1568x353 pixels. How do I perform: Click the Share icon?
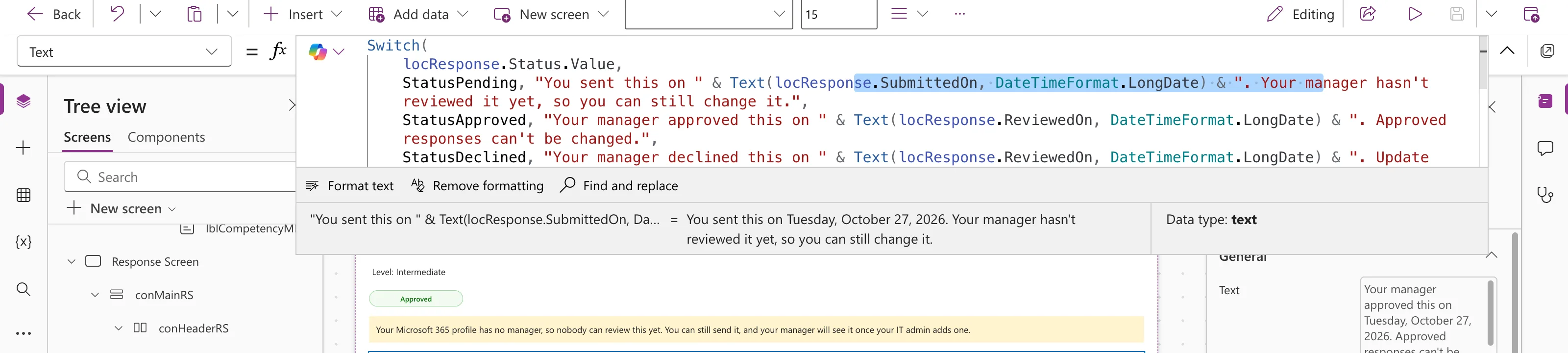click(x=1368, y=13)
